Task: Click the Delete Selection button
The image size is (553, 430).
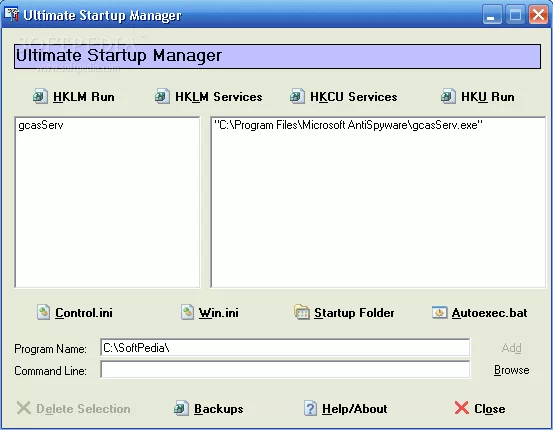Action: click(73, 408)
